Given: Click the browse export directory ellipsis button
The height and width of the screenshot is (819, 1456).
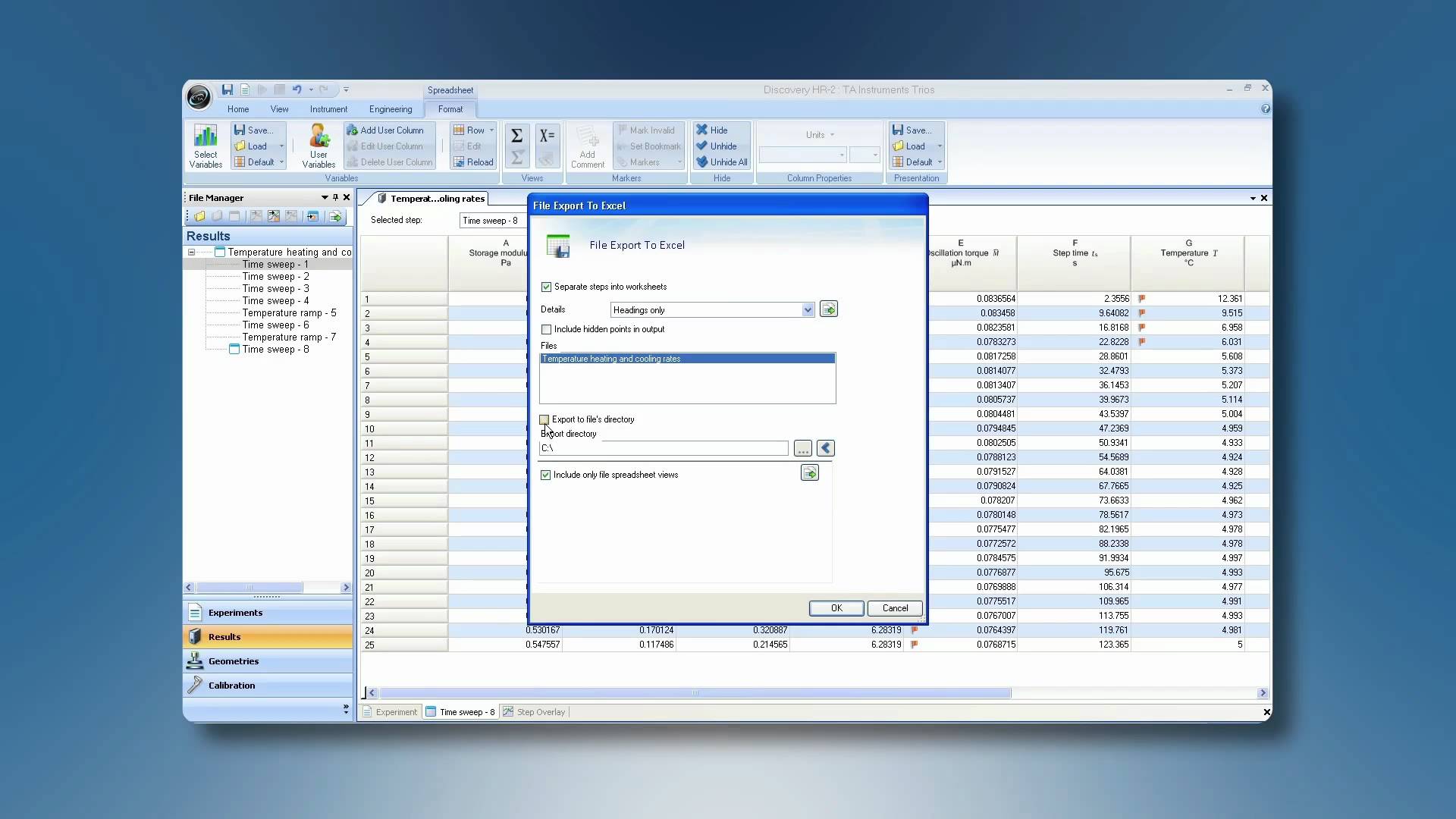Looking at the screenshot, I should [x=802, y=449].
